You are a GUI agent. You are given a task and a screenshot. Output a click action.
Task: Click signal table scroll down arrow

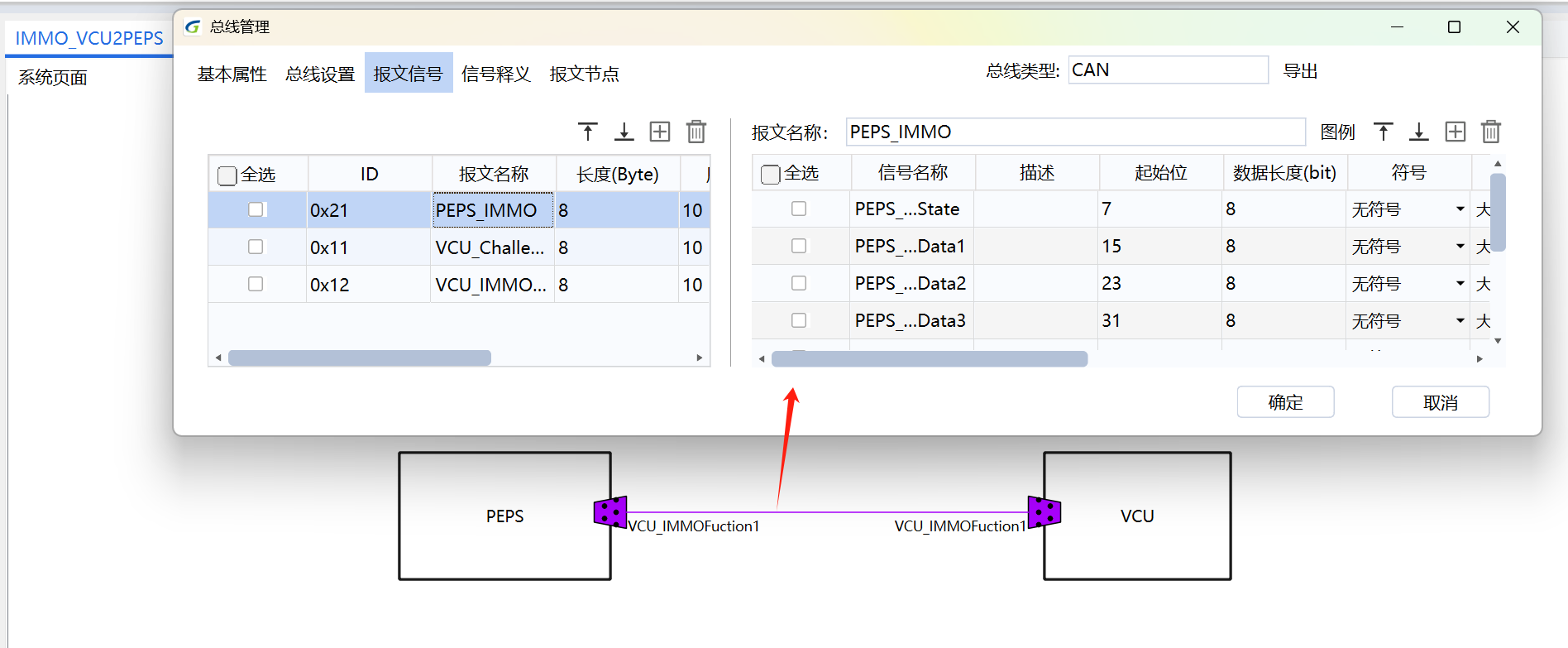(1498, 340)
